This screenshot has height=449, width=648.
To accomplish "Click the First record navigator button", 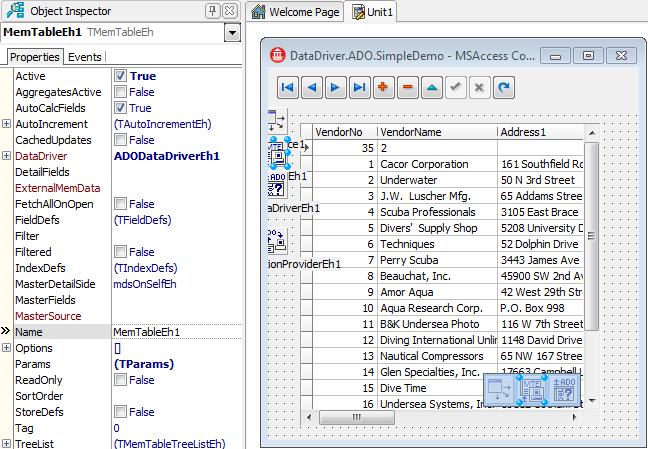I will point(287,88).
